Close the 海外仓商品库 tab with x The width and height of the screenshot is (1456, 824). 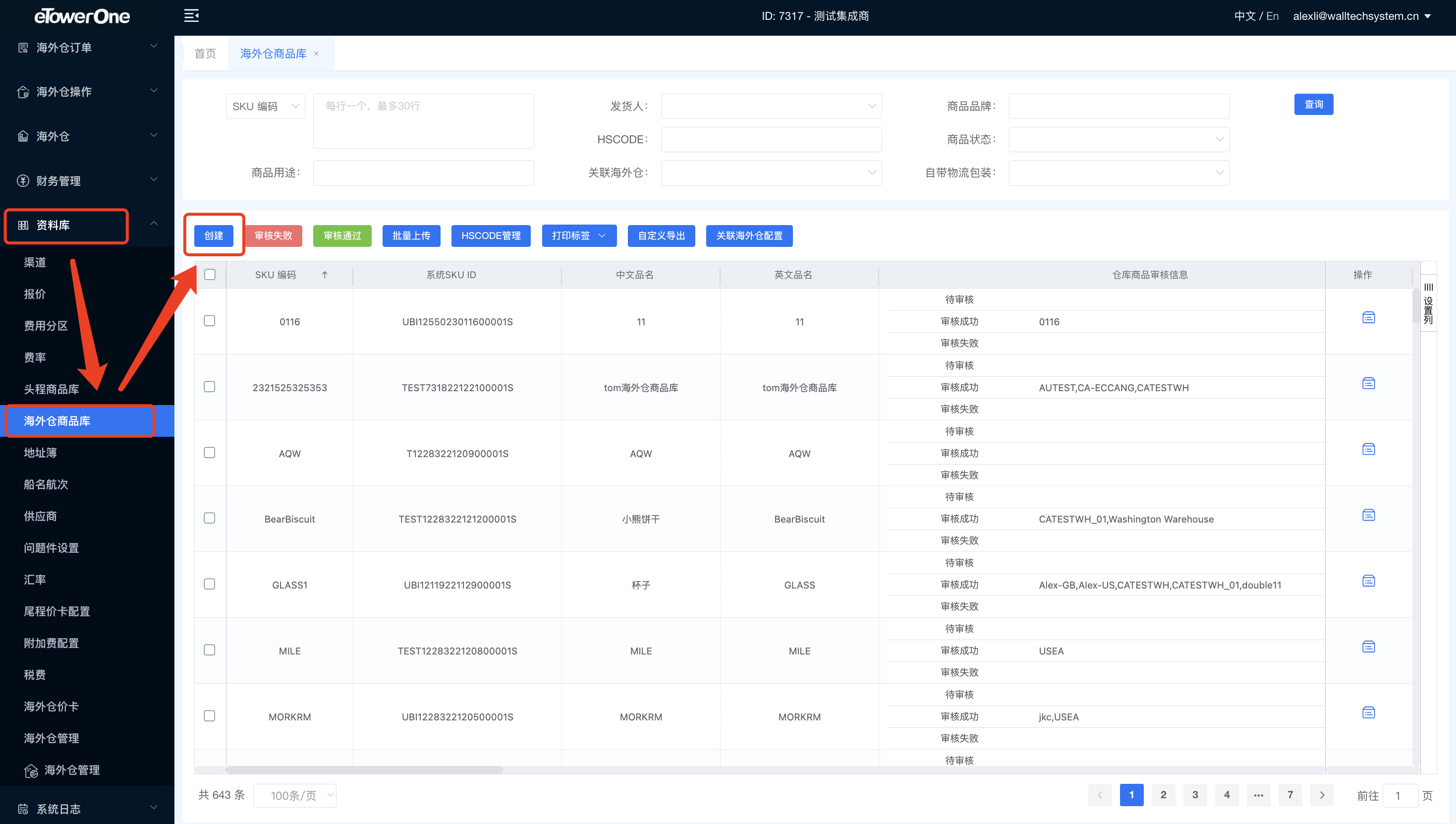click(316, 54)
